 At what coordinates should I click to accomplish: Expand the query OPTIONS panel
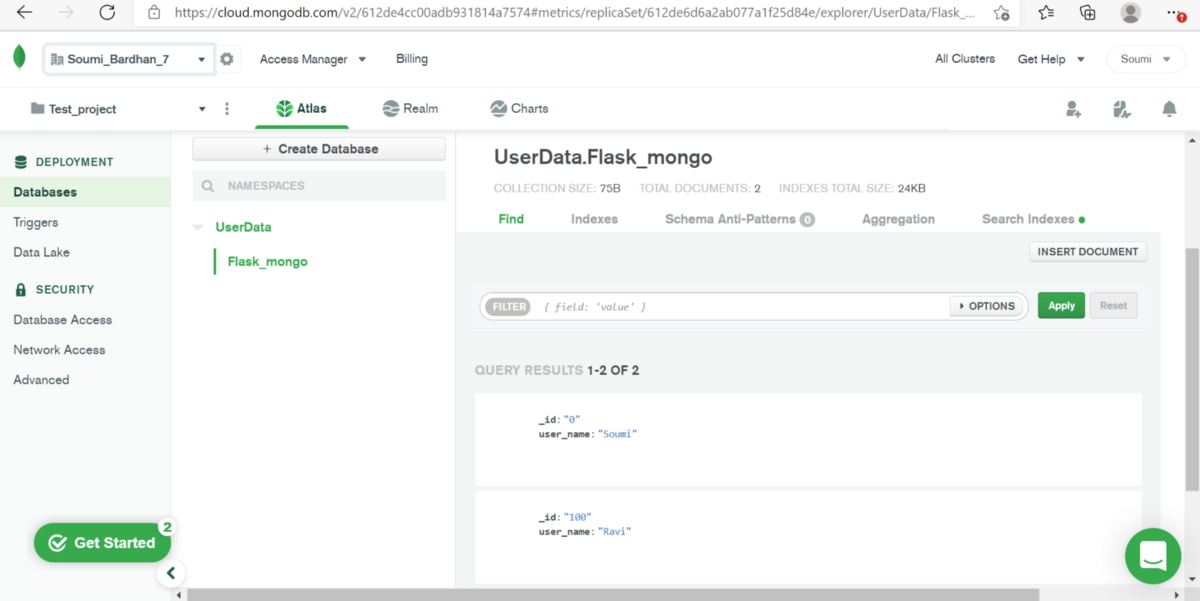pyautogui.click(x=986, y=306)
